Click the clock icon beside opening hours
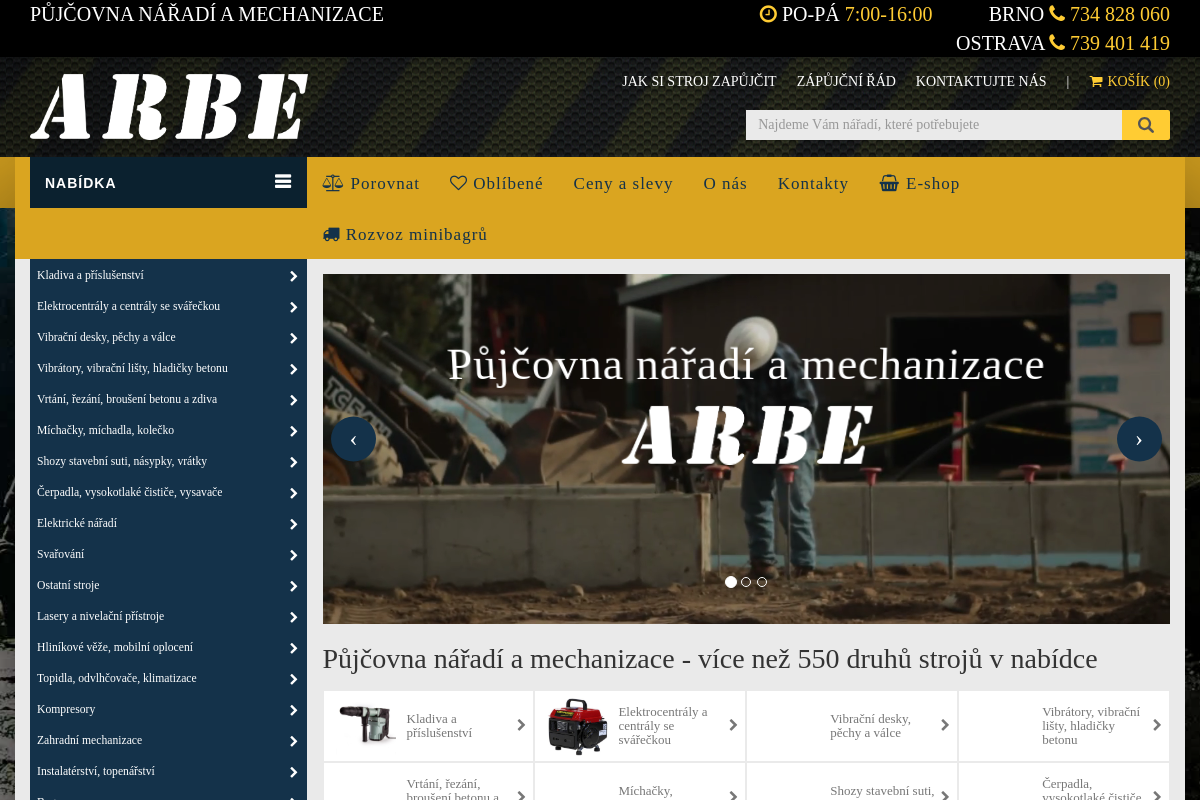The width and height of the screenshot is (1200, 800). (768, 14)
